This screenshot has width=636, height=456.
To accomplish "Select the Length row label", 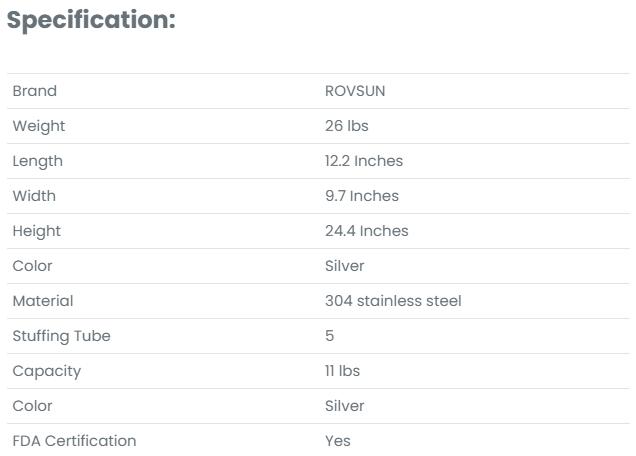I will point(38,161).
